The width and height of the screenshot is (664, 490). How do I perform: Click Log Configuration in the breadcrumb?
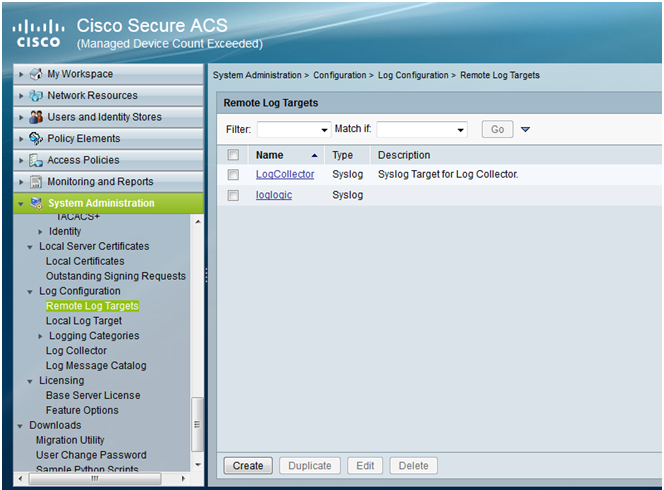413,75
